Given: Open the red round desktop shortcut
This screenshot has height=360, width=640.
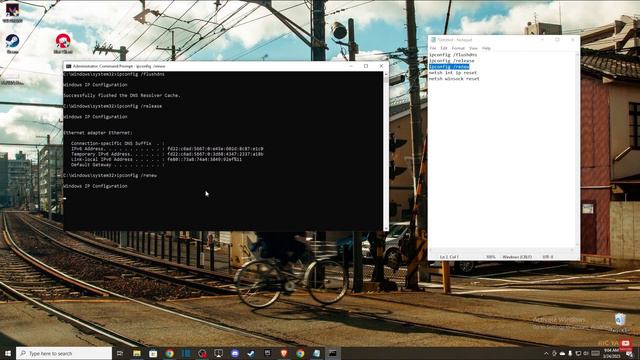Looking at the screenshot, I should (62, 44).
